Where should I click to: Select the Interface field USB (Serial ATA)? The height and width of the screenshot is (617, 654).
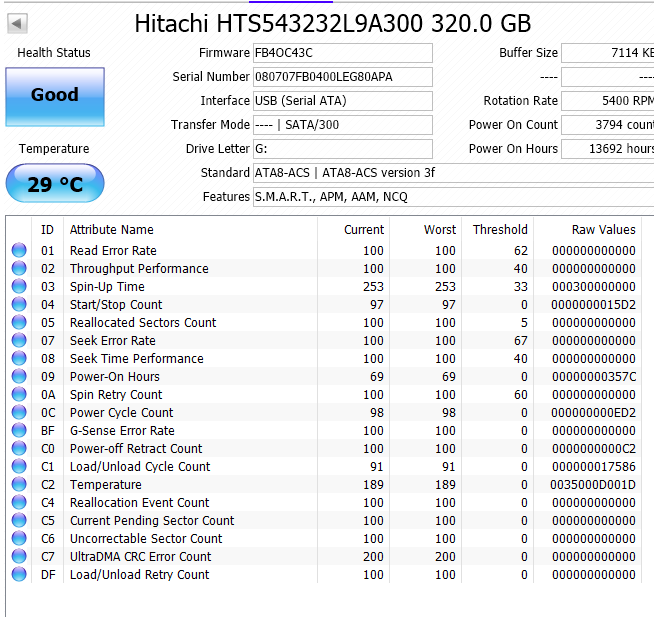(342, 101)
